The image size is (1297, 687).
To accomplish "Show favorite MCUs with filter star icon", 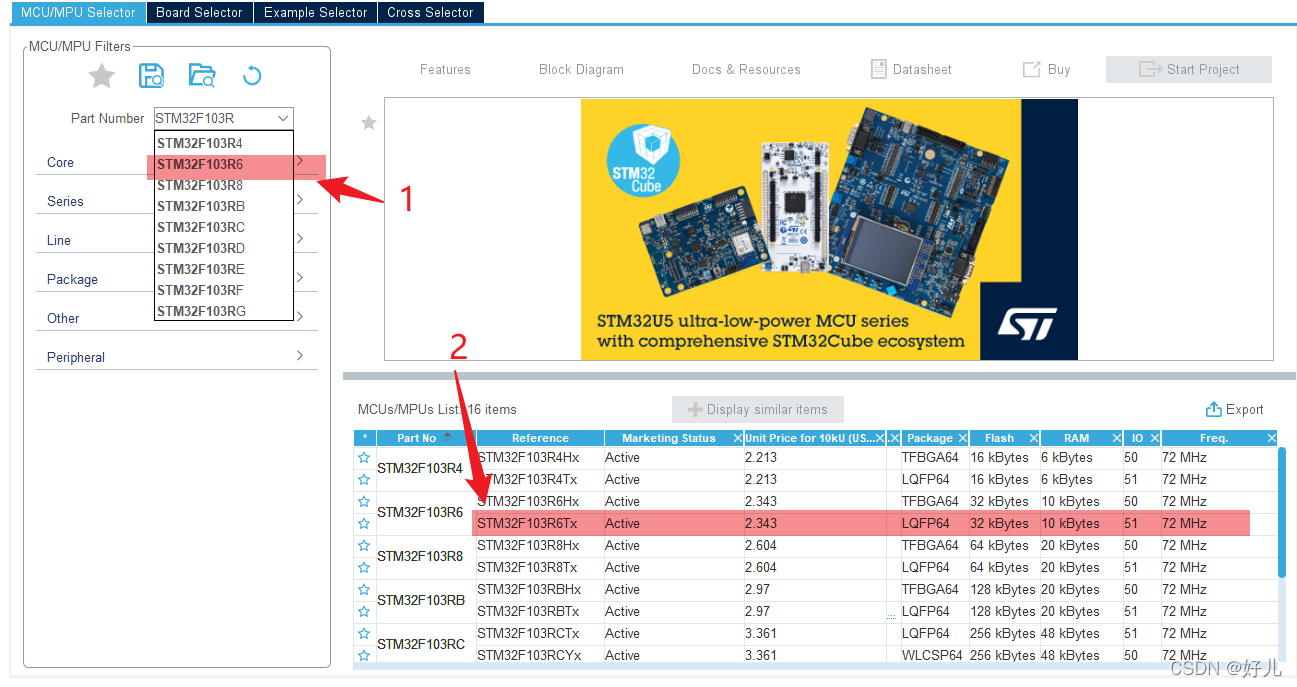I will pos(102,75).
